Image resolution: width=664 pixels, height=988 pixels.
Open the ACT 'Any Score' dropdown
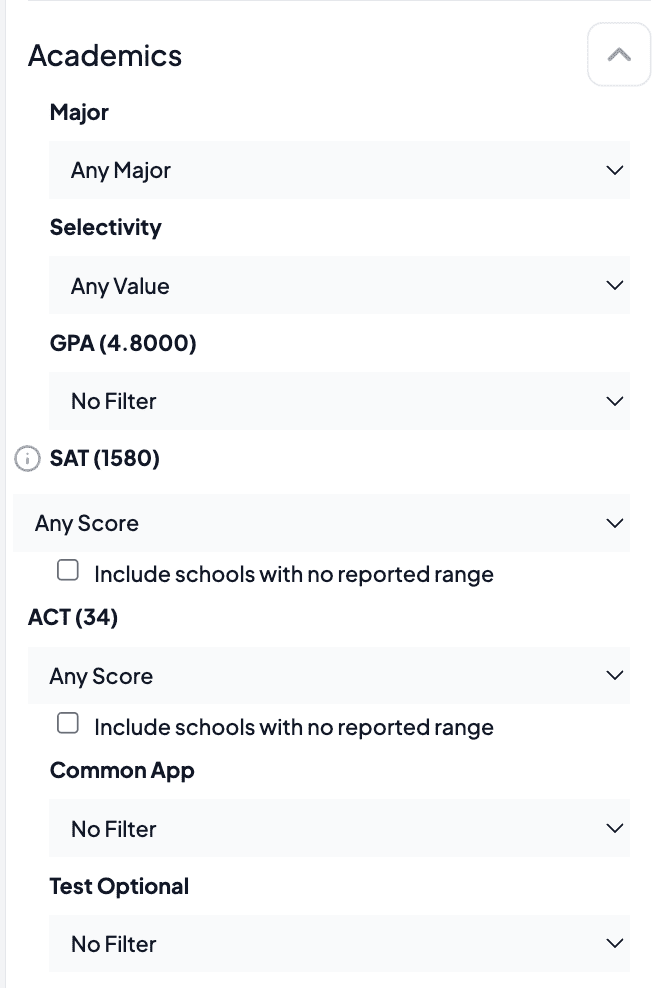point(329,675)
